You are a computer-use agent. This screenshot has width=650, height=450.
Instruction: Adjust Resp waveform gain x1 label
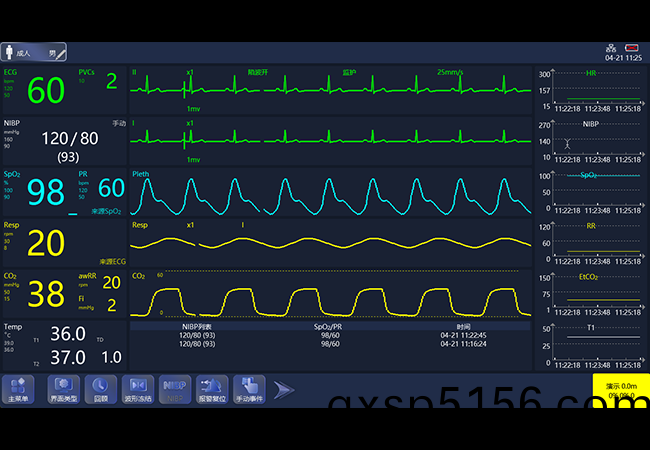(190, 225)
